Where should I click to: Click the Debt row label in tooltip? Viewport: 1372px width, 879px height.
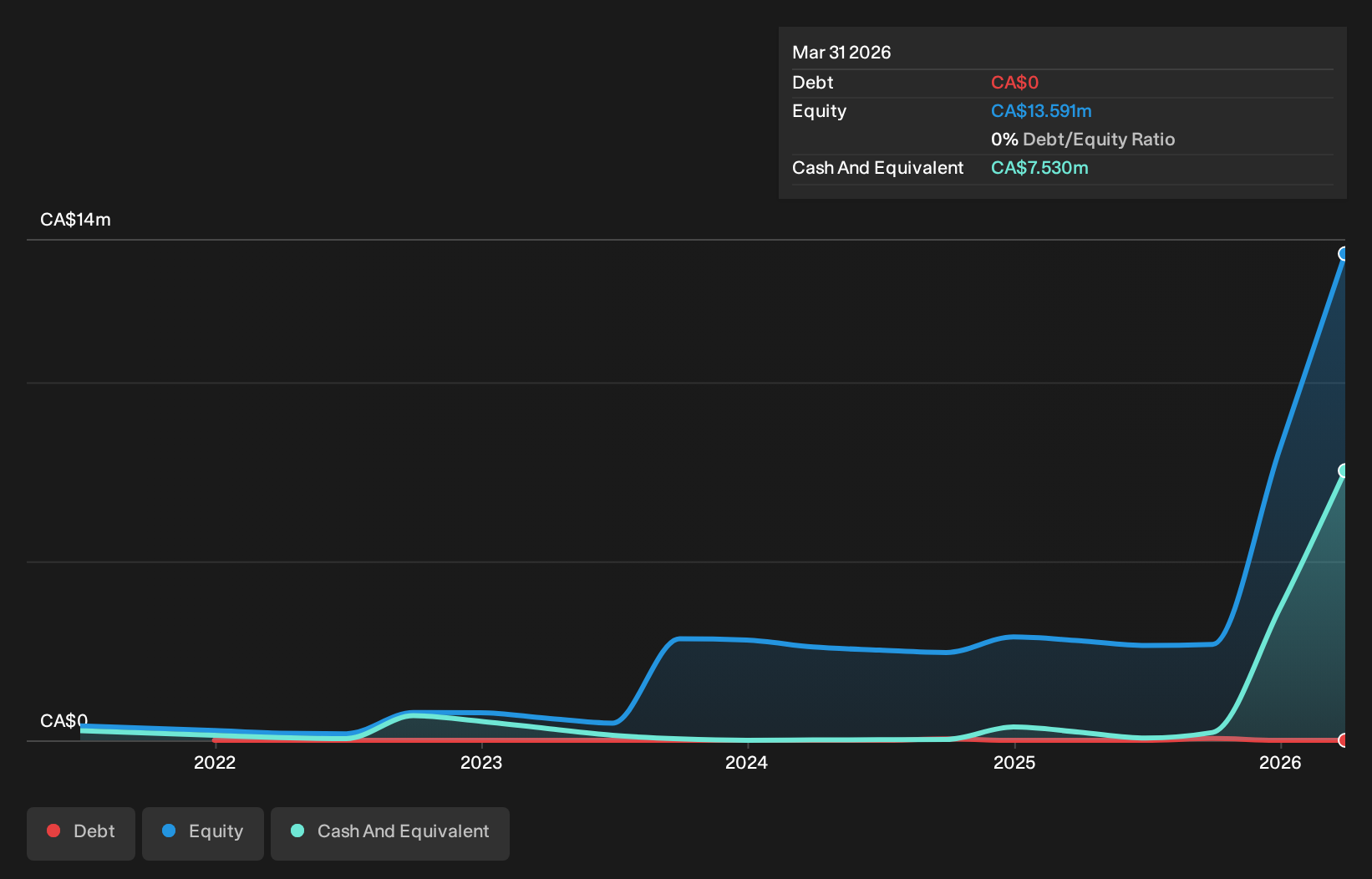point(812,83)
